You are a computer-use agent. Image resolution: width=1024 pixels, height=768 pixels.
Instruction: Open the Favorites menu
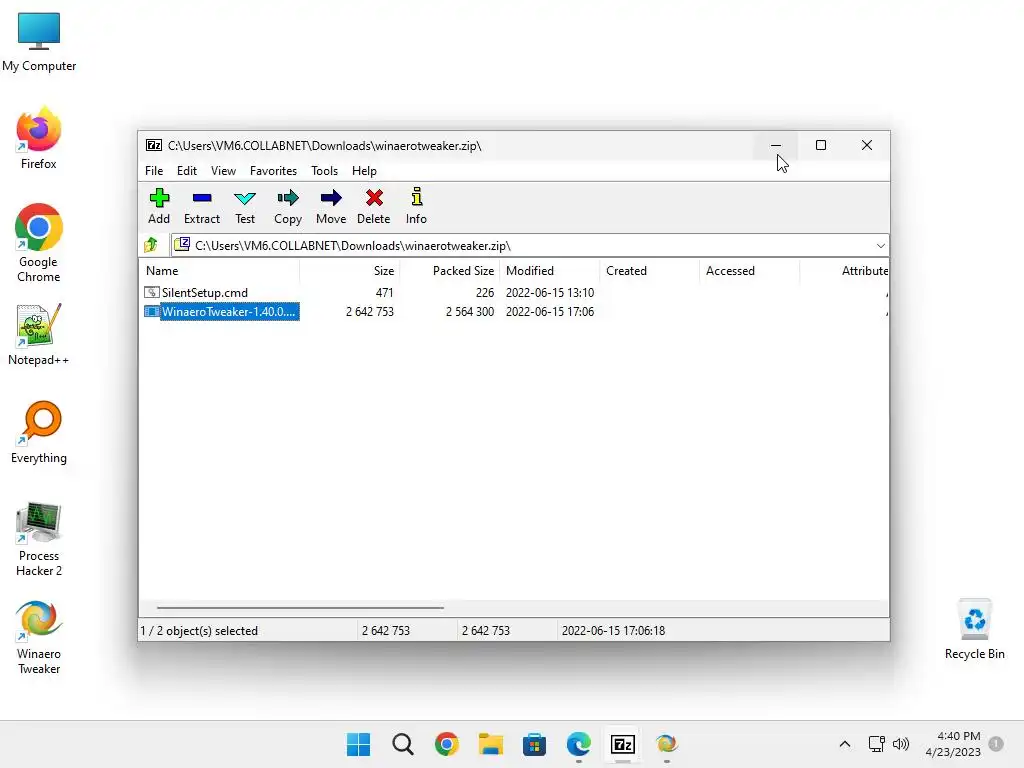coord(273,170)
